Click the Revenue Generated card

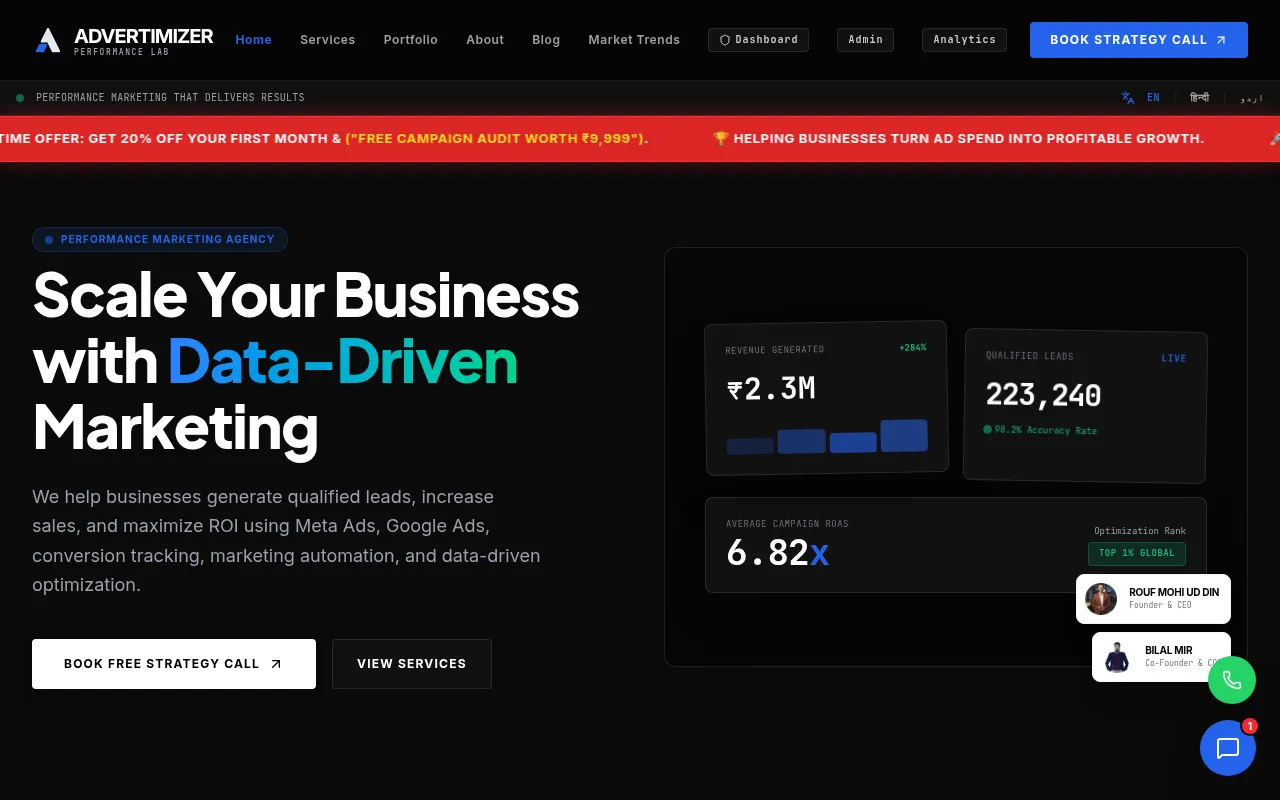tap(826, 398)
